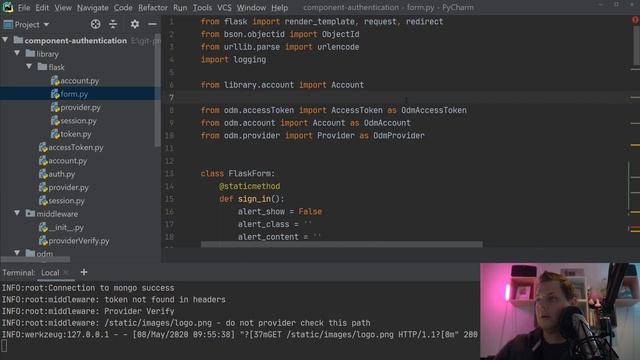Select form.py in project tree

tap(74, 94)
